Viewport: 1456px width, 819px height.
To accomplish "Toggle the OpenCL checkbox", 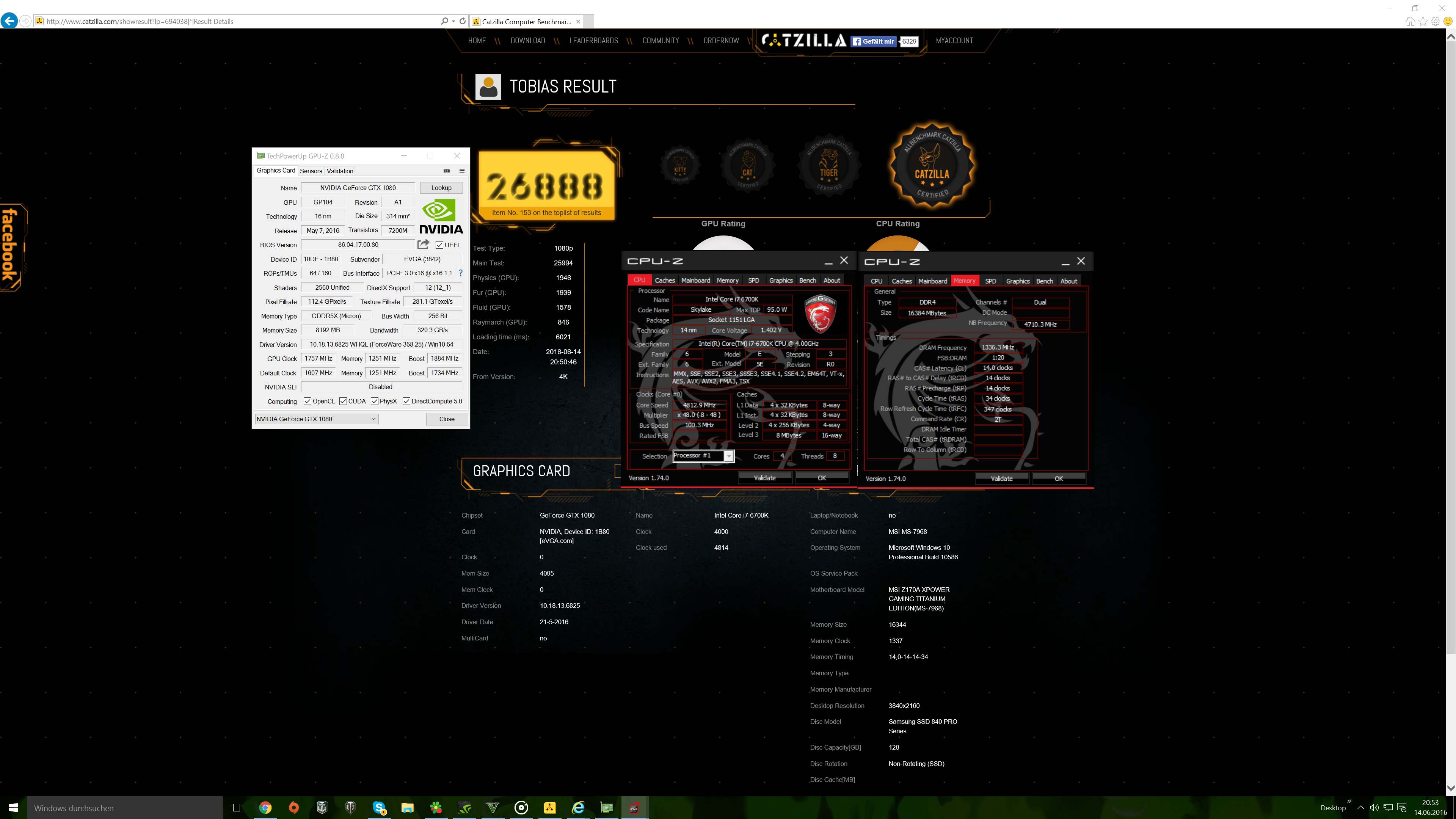I will [x=308, y=401].
